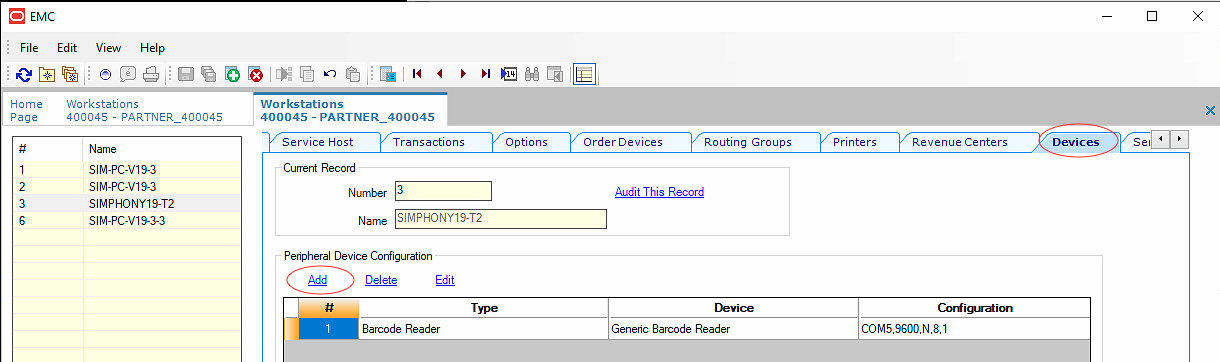Maximize the EMC window
This screenshot has height=362, width=1220.
[1151, 16]
